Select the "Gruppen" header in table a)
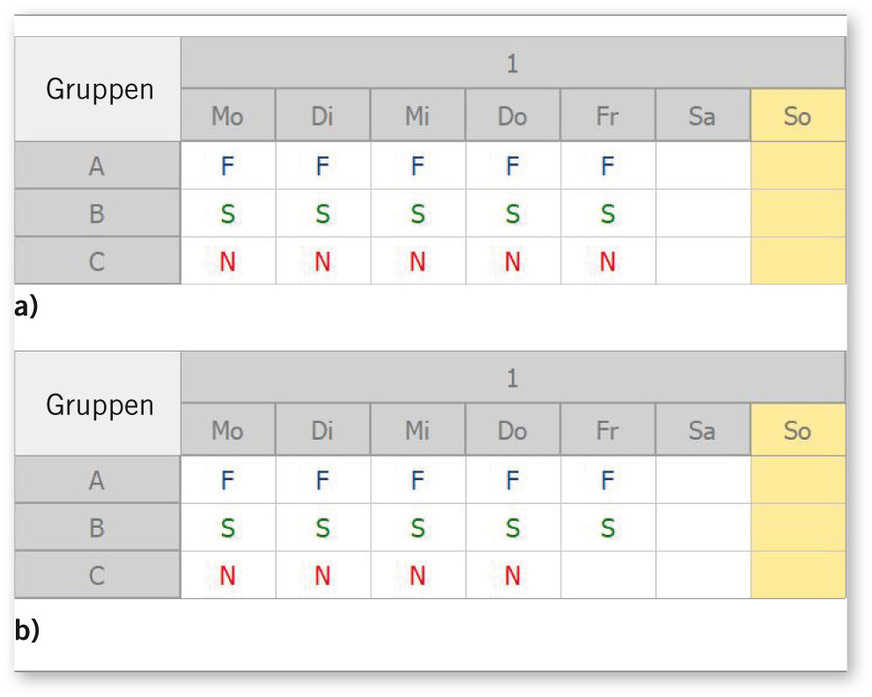This screenshot has width=872, height=697. point(98,89)
